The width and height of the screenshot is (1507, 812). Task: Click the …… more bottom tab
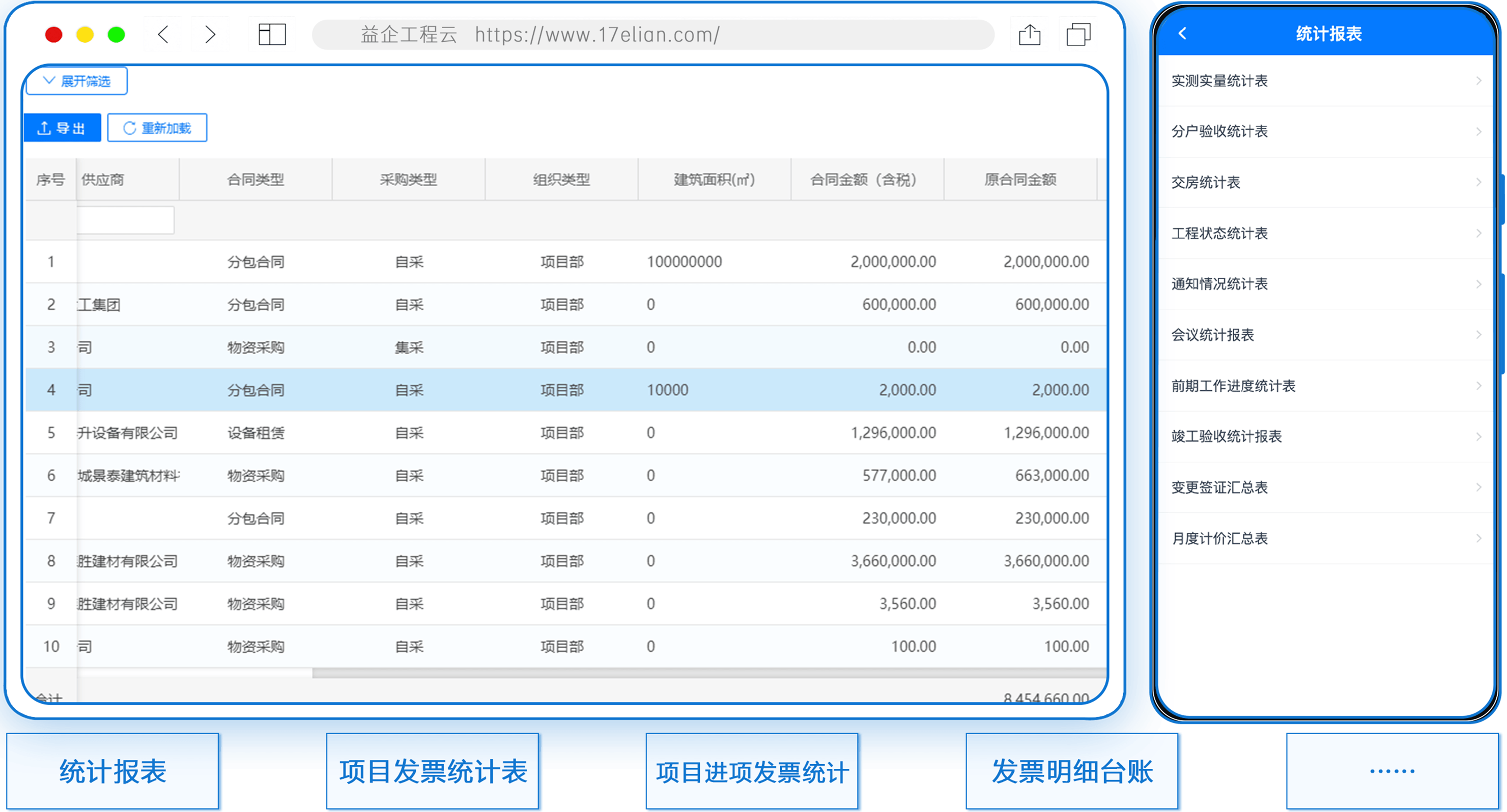tap(1392, 771)
